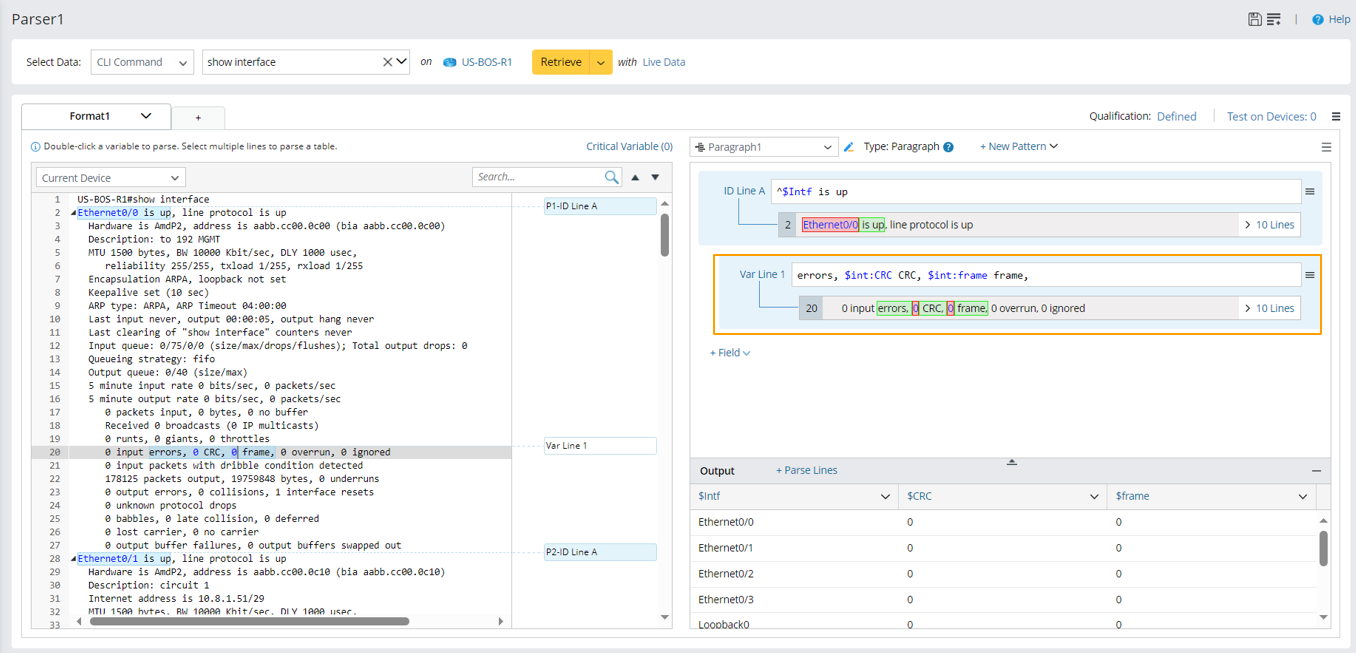Open the hamburger menu for ID Line A
Screen dimensions: 1356x653
tap(1309, 191)
